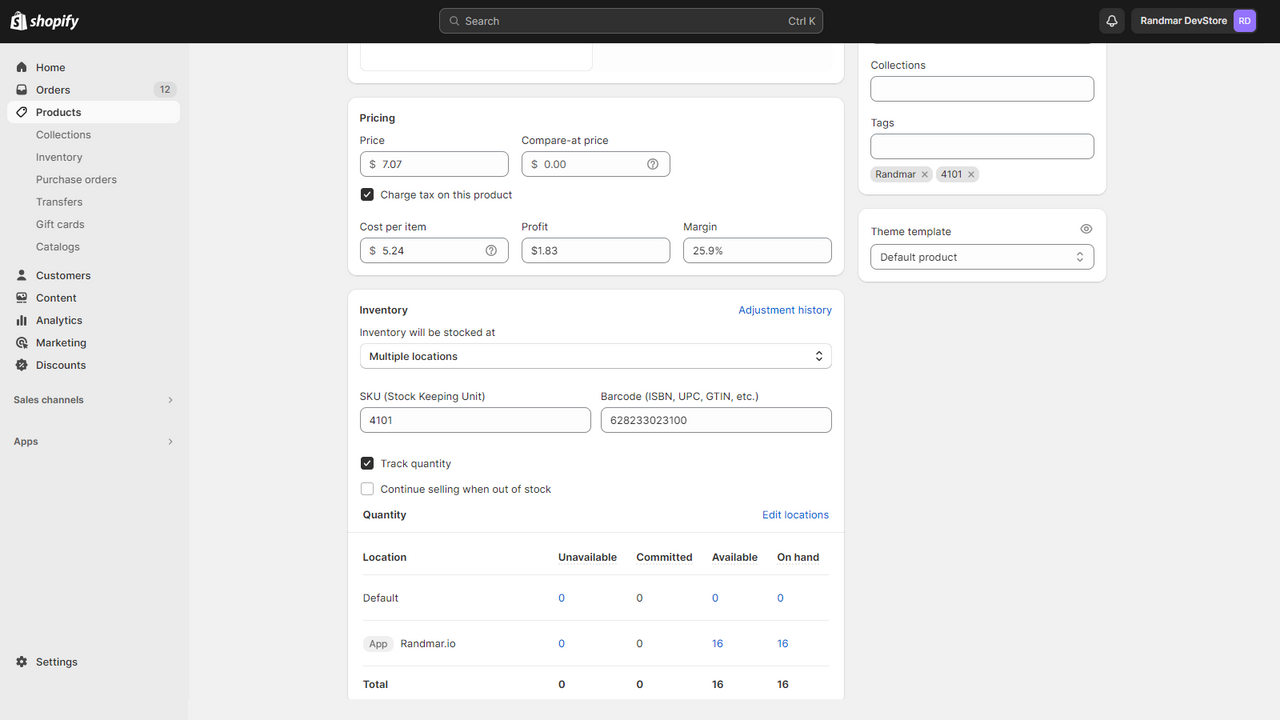Open Analytics page label
The width and height of the screenshot is (1280, 720).
tap(59, 320)
